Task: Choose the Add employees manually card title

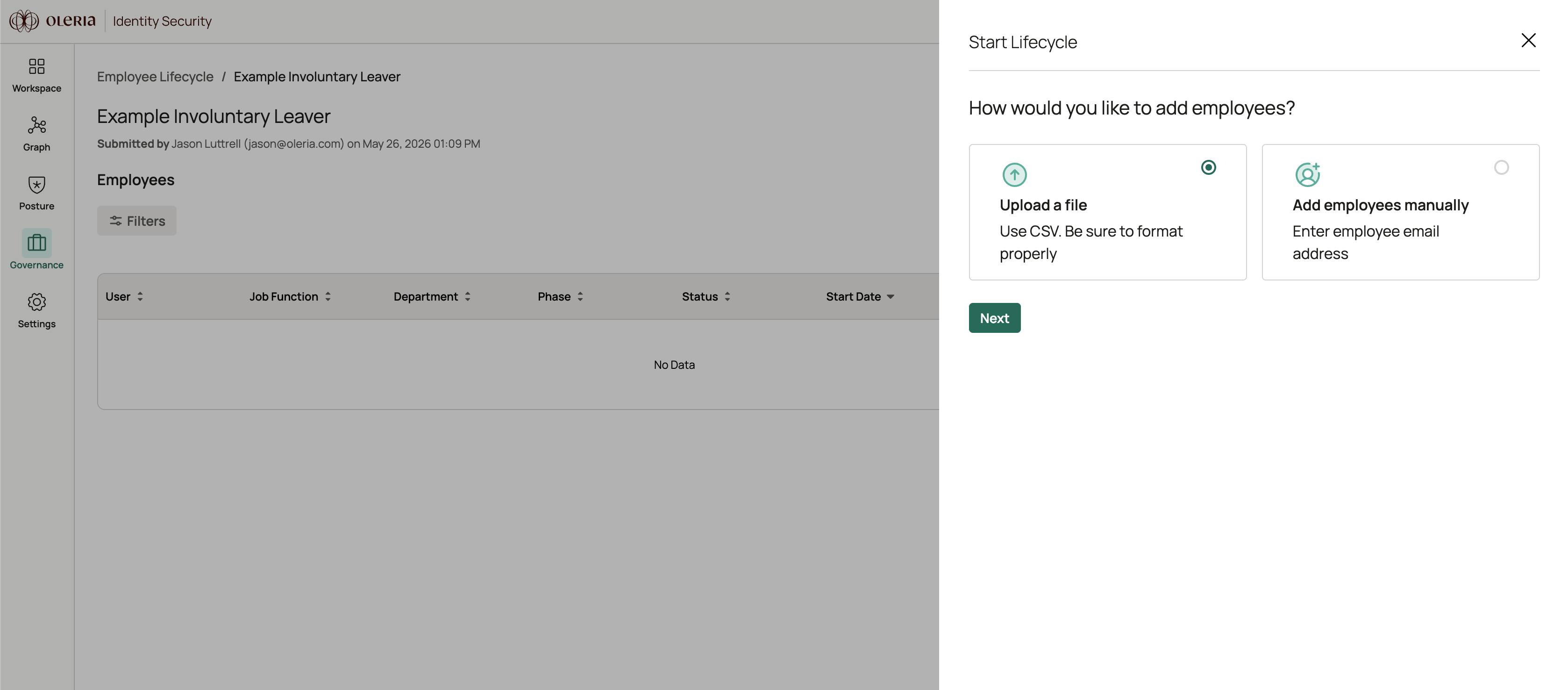Action: (1380, 205)
